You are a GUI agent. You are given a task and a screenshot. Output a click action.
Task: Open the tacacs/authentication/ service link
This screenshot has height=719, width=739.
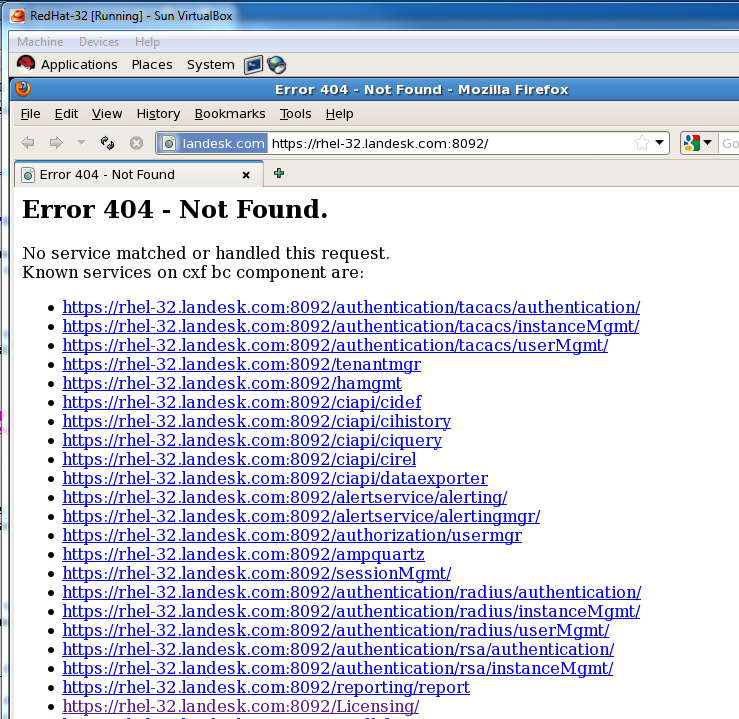click(351, 307)
